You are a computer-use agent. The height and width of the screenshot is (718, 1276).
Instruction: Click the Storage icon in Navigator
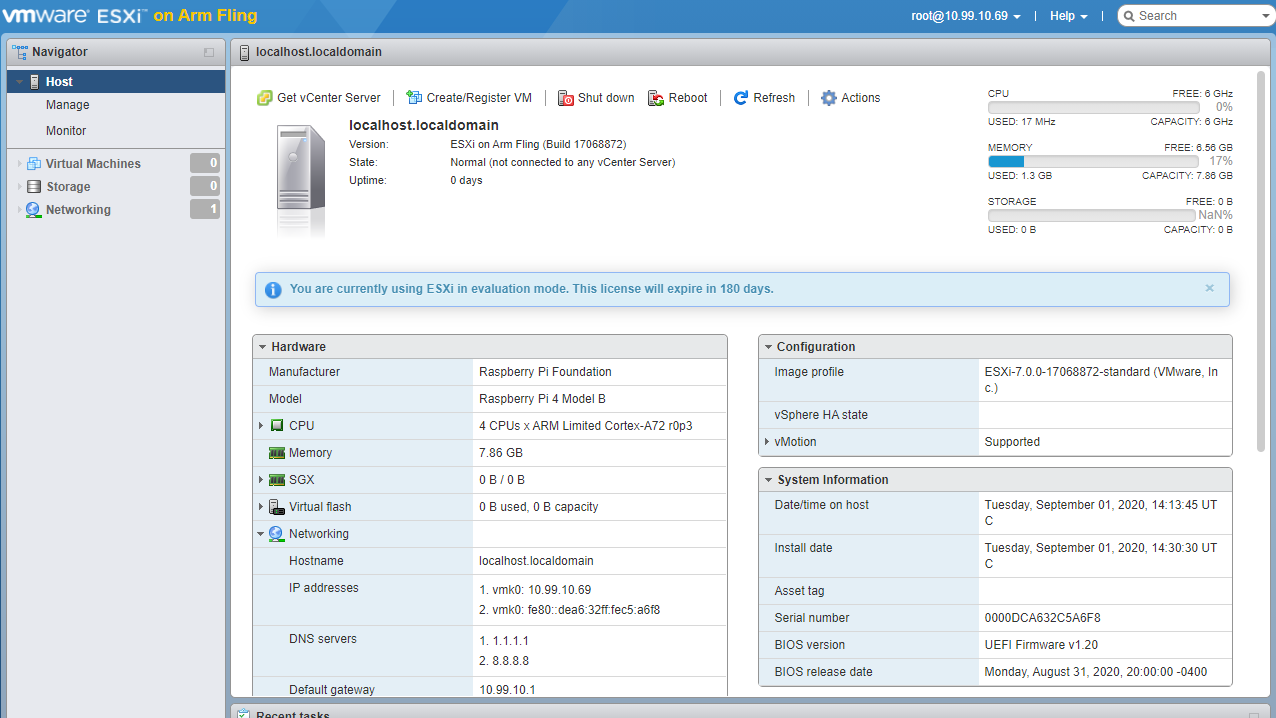34,187
